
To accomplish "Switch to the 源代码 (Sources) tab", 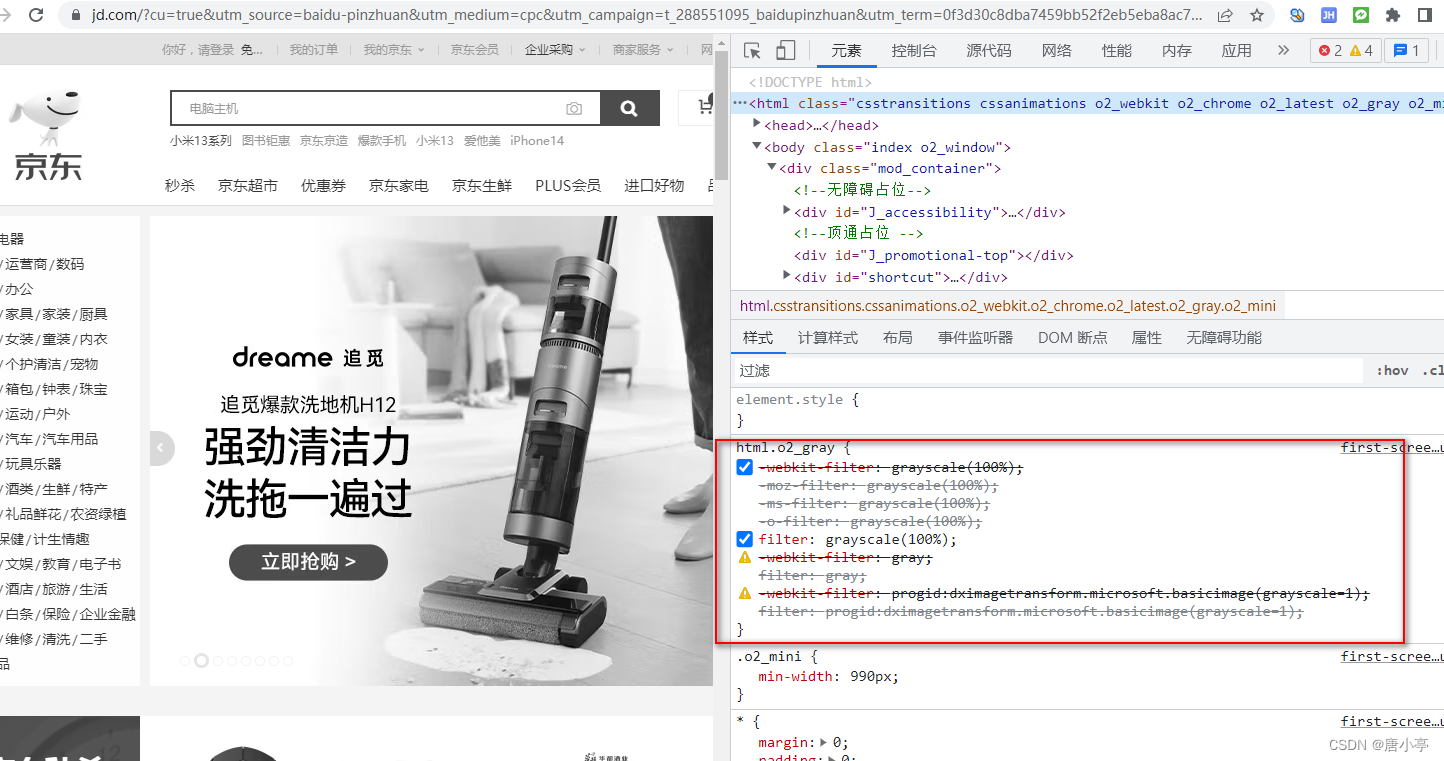I will (x=989, y=51).
